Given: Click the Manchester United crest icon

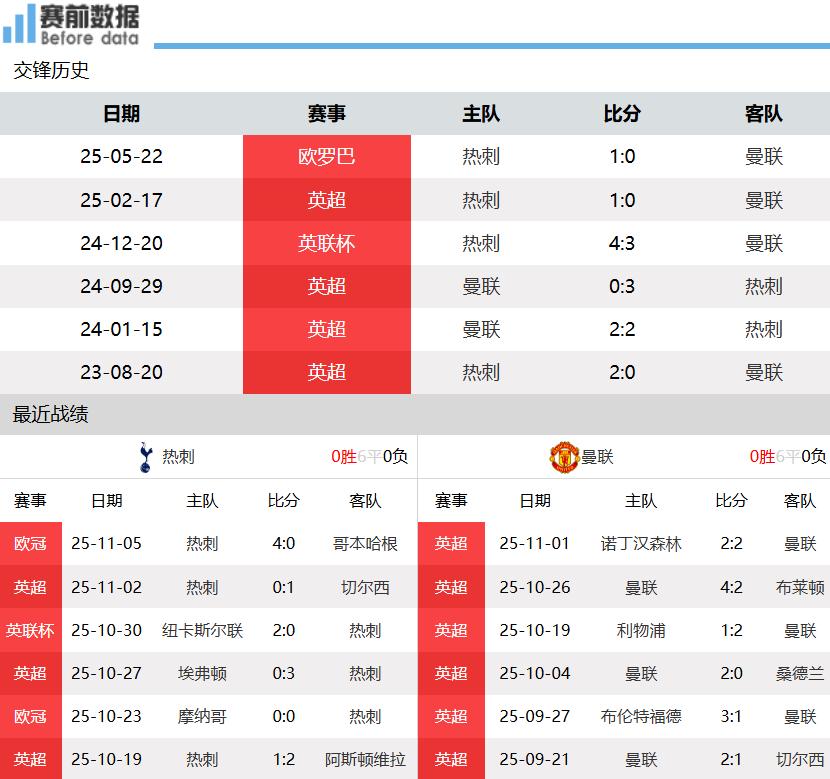Looking at the screenshot, I should 564,457.
